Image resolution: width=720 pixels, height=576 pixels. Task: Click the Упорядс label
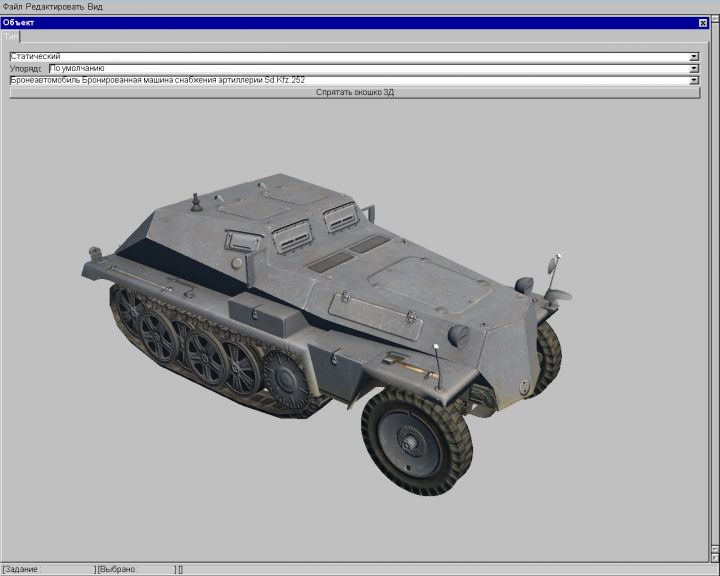click(x=27, y=69)
